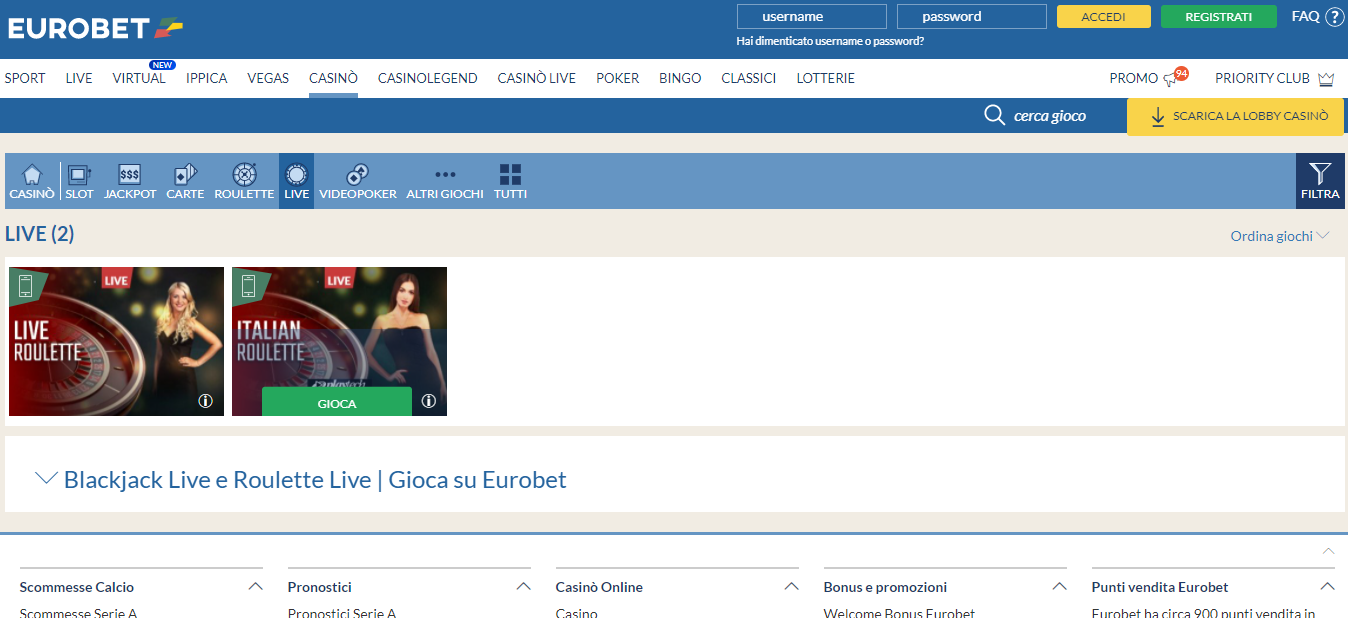Collapse the Punti vendita Eurobet section
Image resolution: width=1348 pixels, height=618 pixels.
(1328, 587)
